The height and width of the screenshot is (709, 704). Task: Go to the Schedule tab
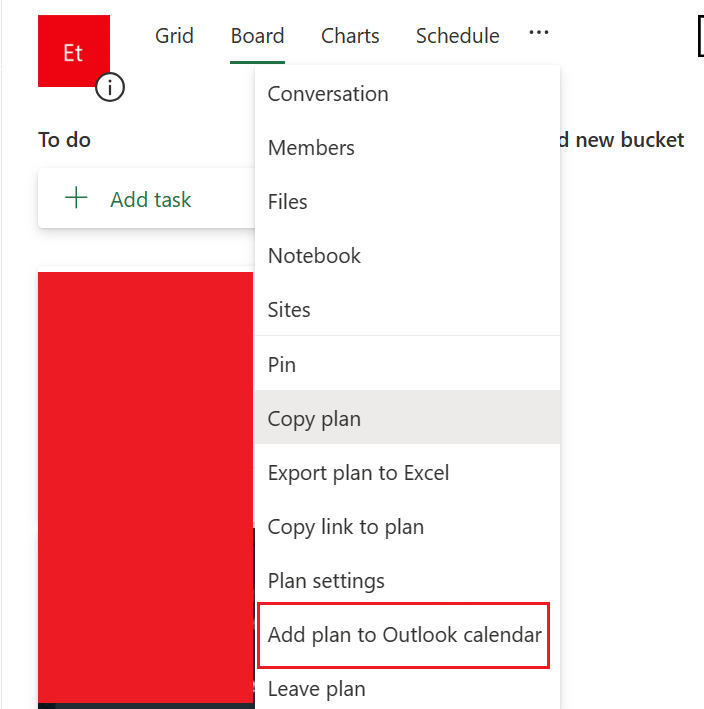(458, 36)
